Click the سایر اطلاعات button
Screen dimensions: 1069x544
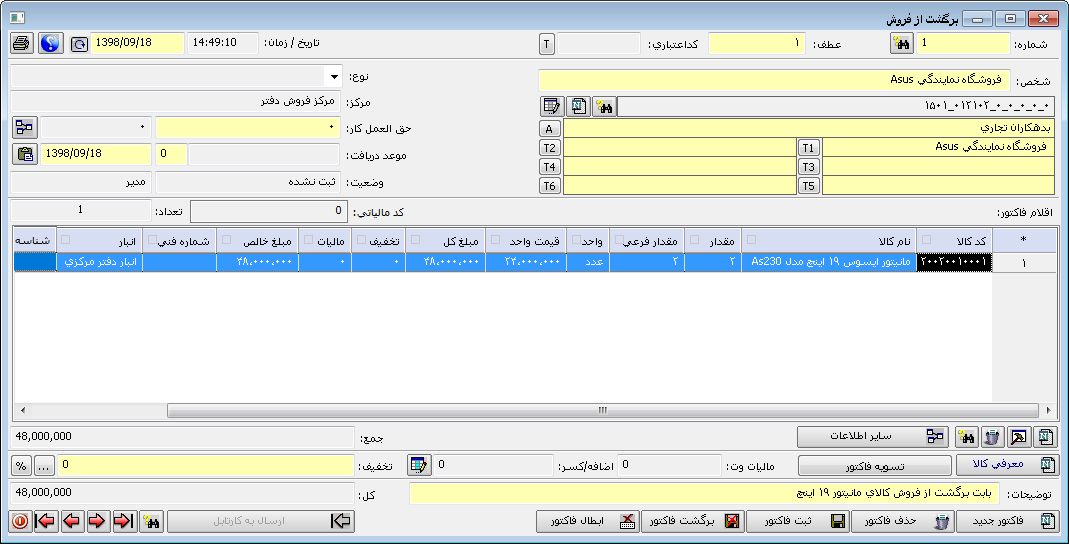(872, 437)
